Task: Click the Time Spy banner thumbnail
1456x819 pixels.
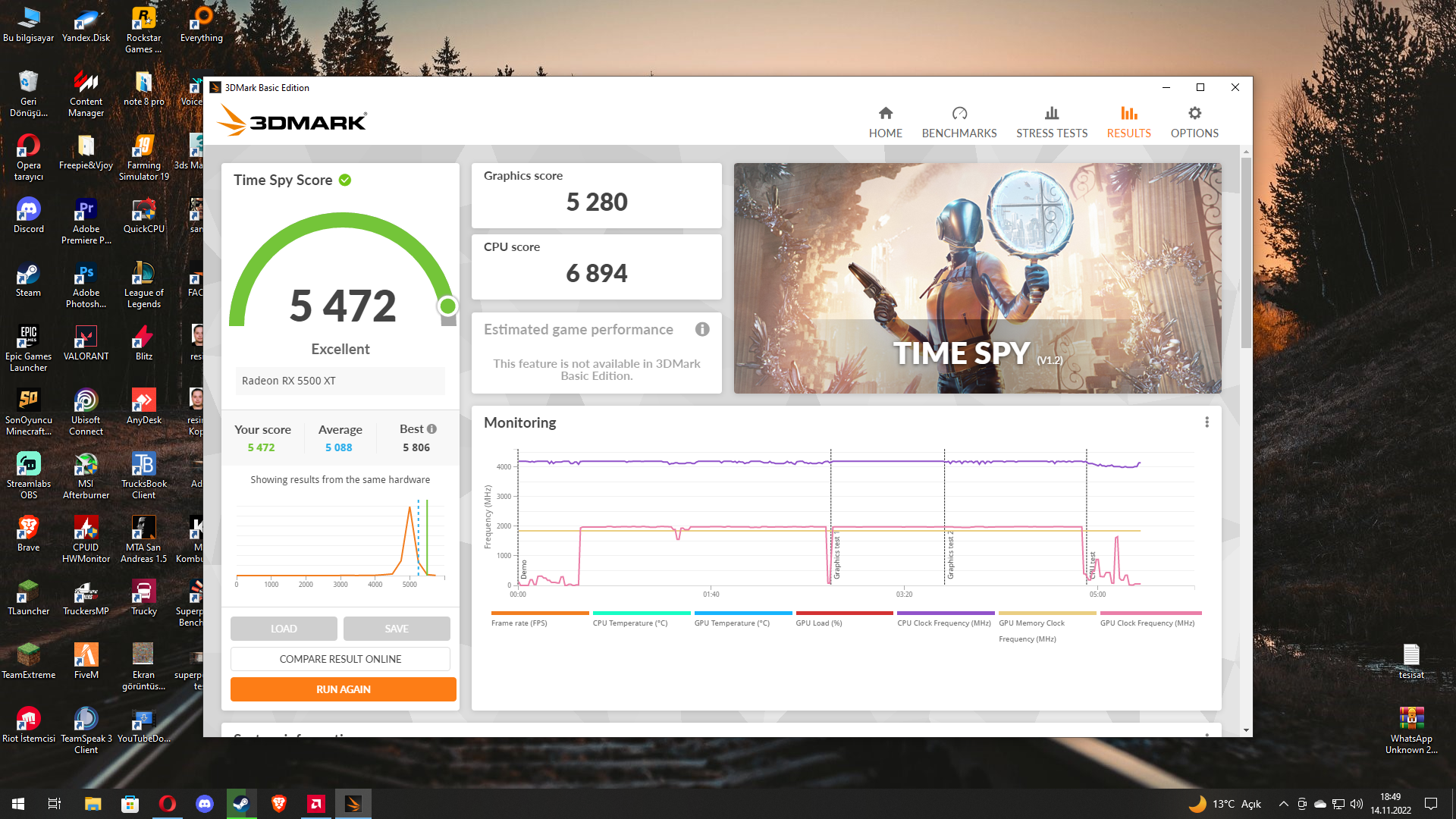Action: 977,278
